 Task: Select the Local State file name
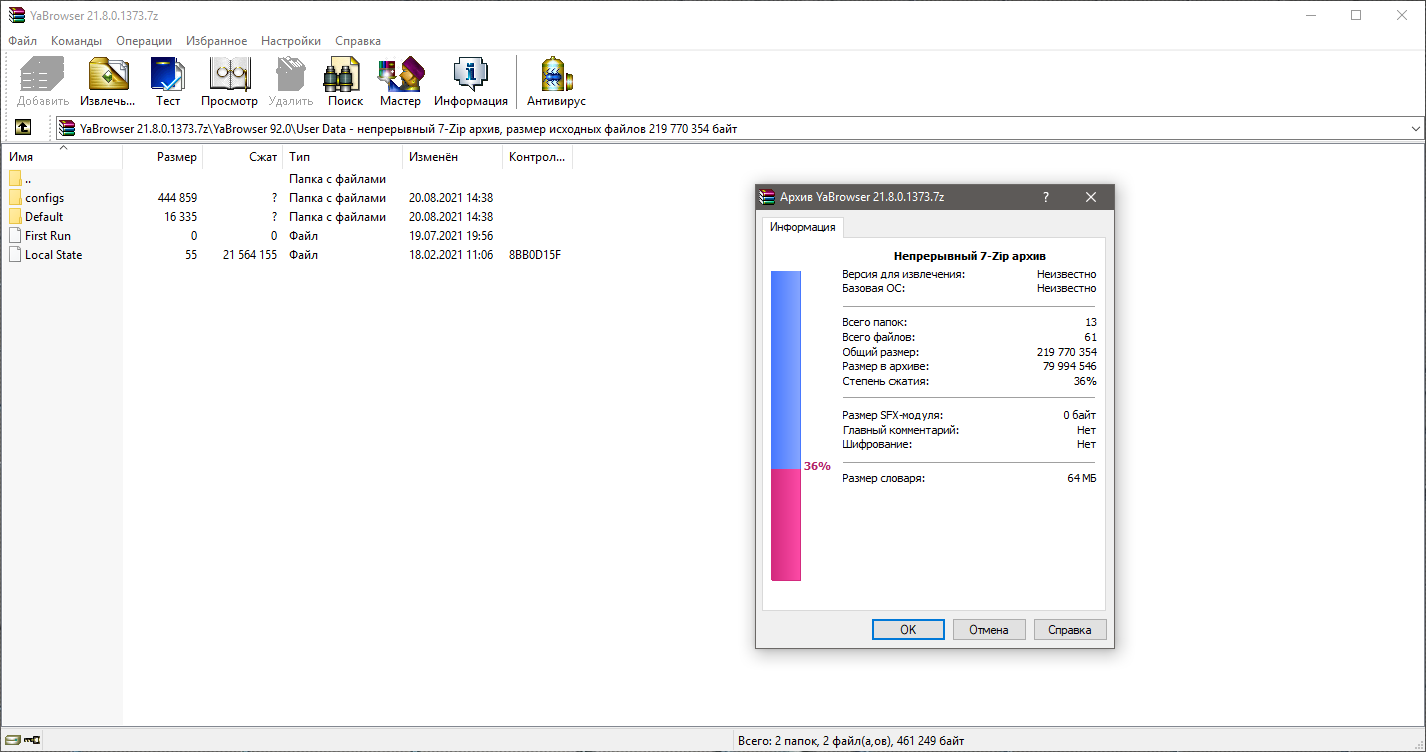(54, 255)
